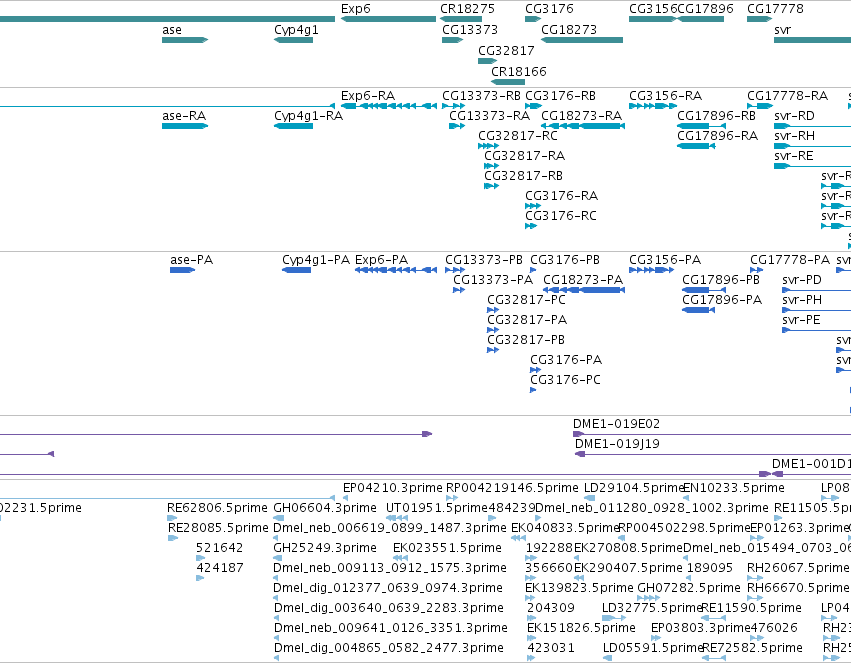The image size is (851, 663).
Task: Click the ase gene label
Action: point(172,30)
